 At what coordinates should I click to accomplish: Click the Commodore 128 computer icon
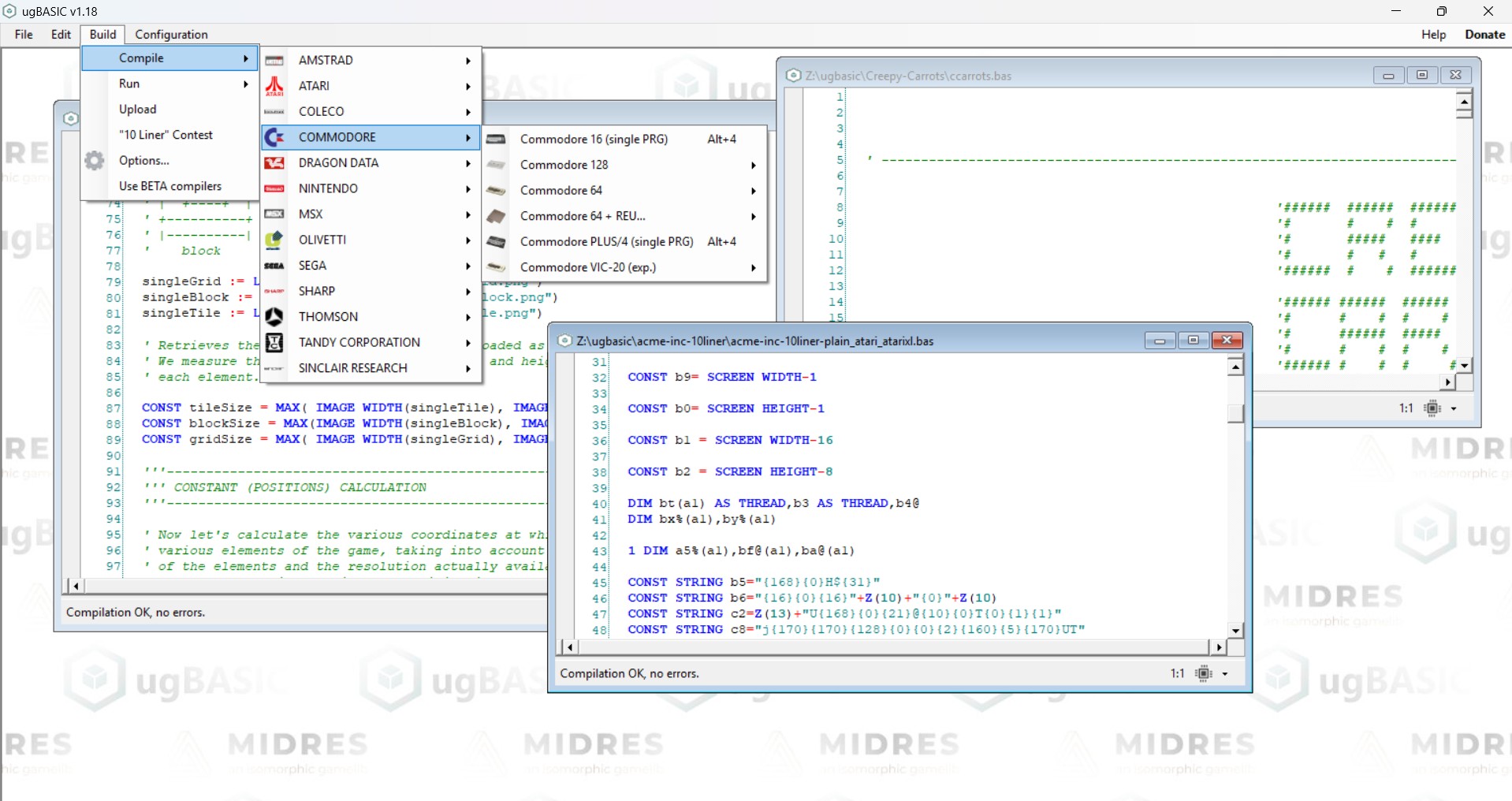click(496, 165)
